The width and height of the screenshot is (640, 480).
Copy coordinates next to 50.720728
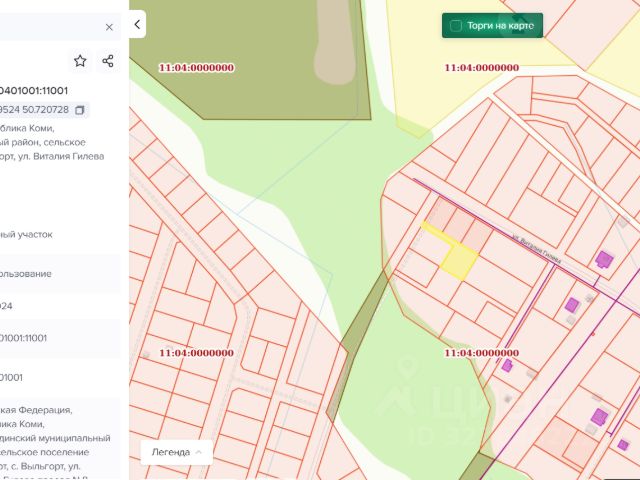coord(80,110)
